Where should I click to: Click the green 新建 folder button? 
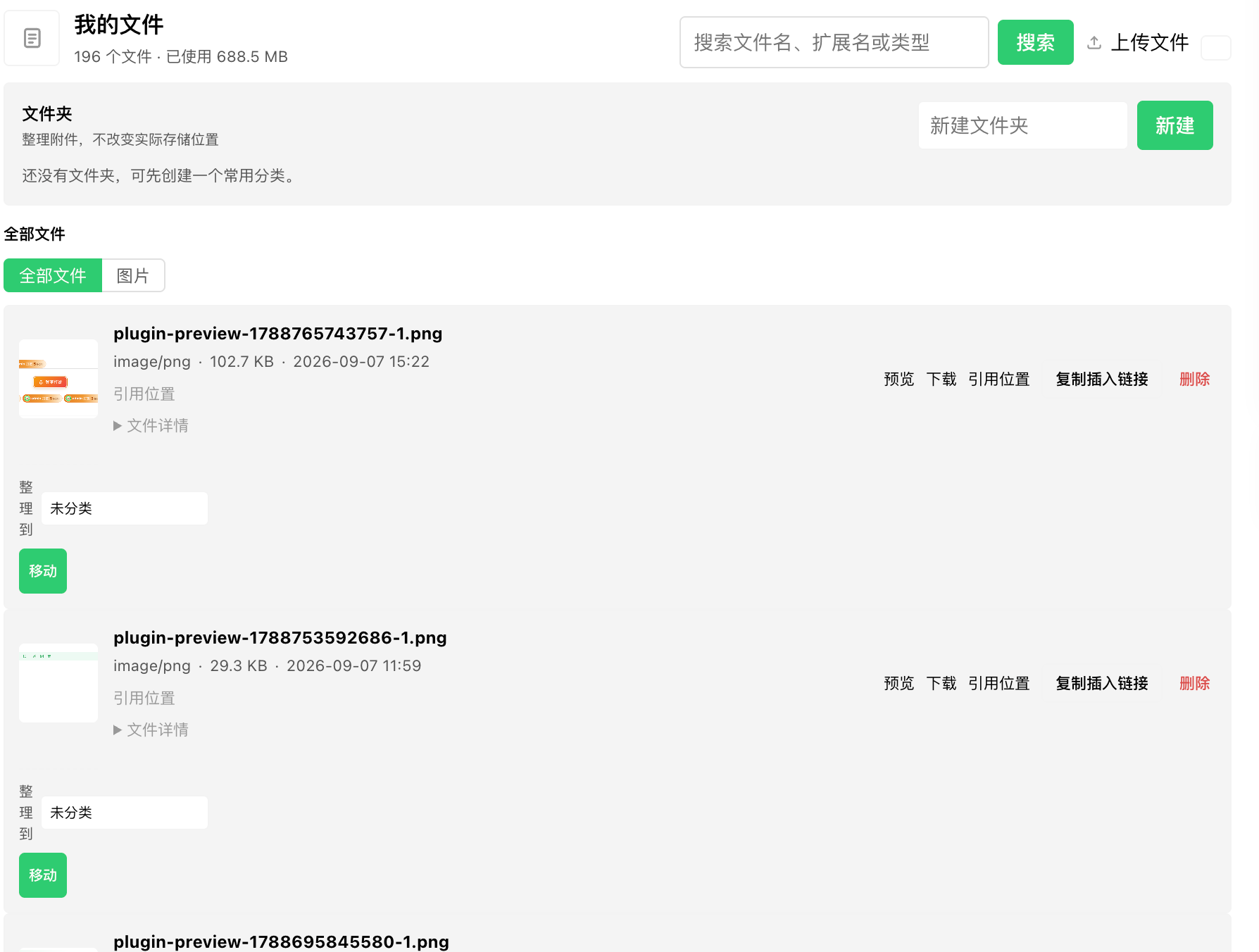tap(1175, 125)
